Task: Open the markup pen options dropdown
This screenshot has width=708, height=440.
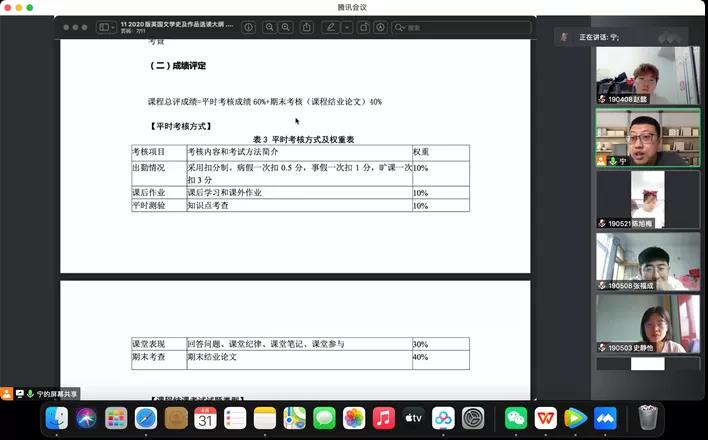Action: click(345, 27)
